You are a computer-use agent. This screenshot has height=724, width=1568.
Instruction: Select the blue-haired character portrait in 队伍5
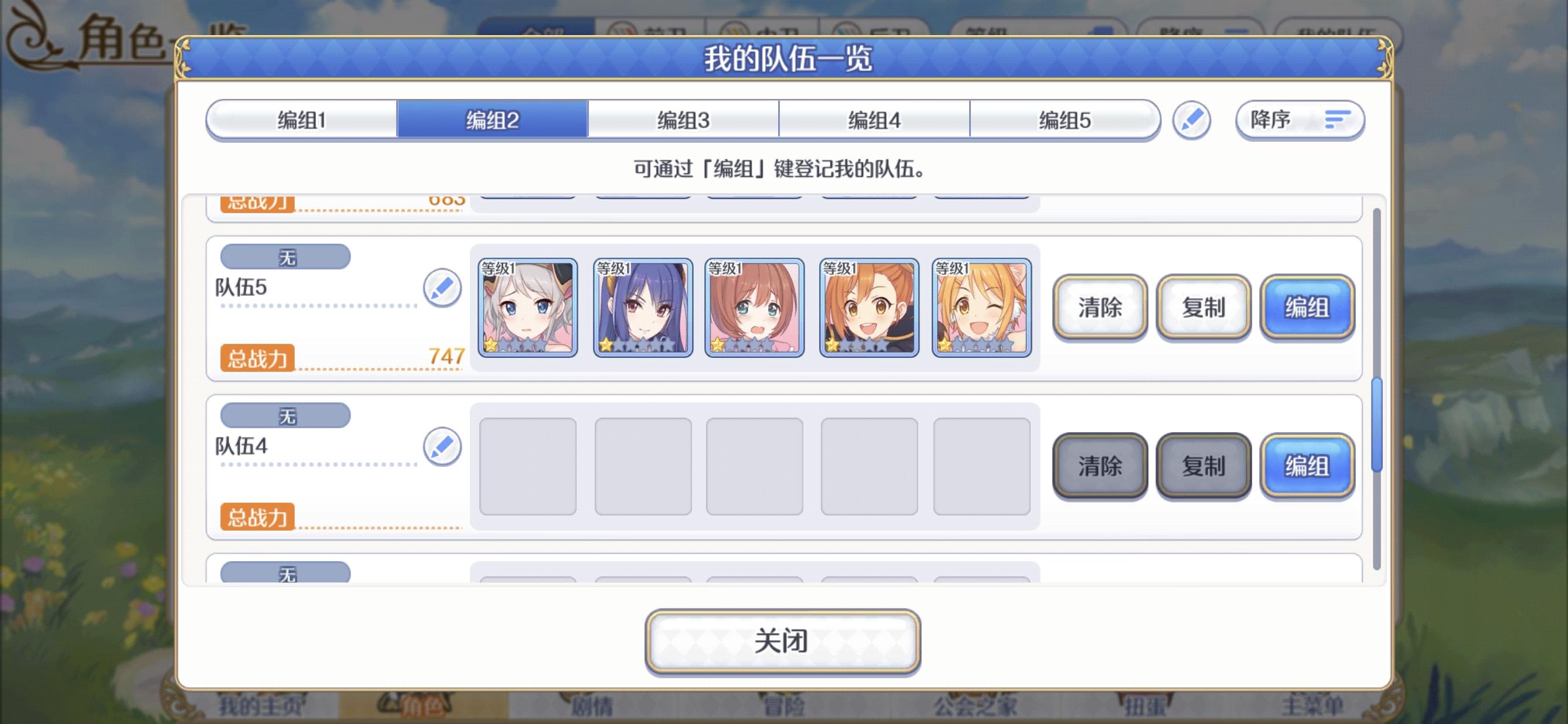tap(643, 308)
